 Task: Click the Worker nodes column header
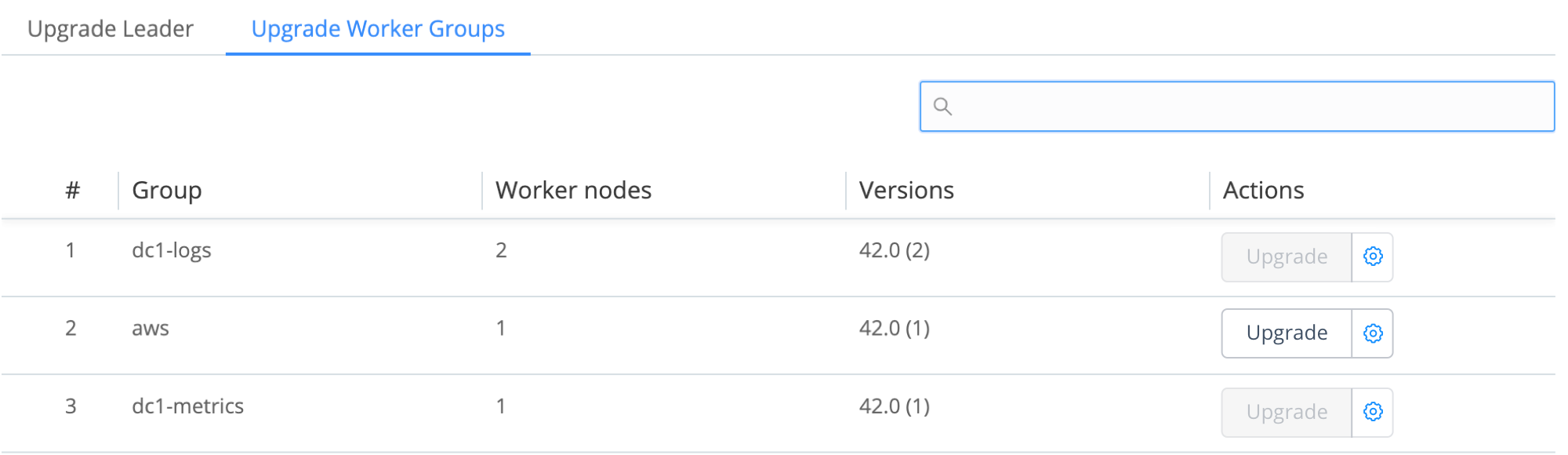(x=574, y=190)
